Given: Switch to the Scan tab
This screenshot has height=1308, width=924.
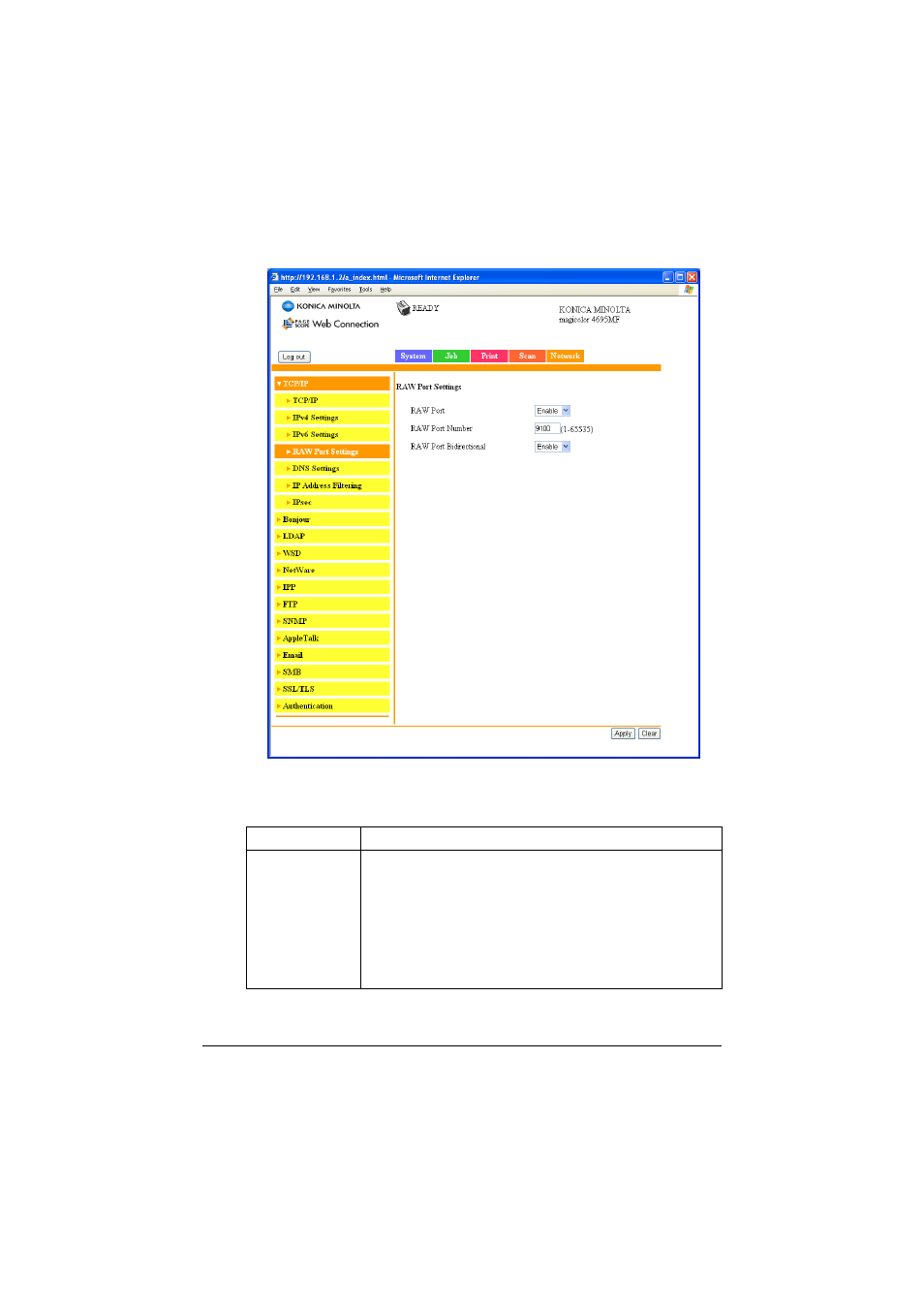Looking at the screenshot, I should pyautogui.click(x=527, y=356).
